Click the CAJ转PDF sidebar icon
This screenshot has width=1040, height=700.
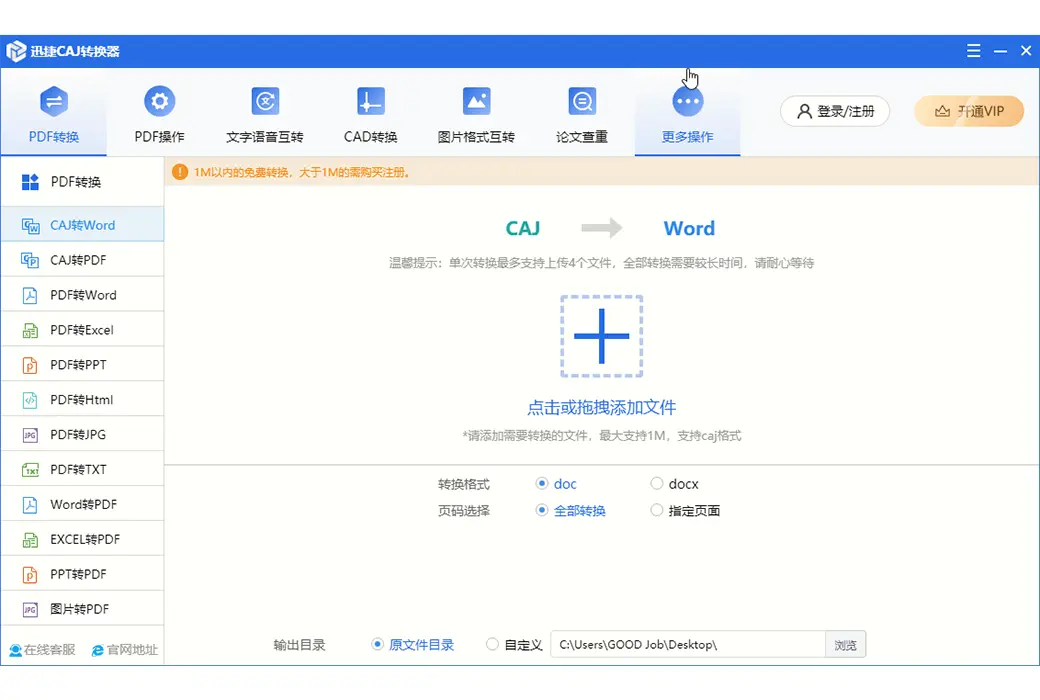point(30,260)
